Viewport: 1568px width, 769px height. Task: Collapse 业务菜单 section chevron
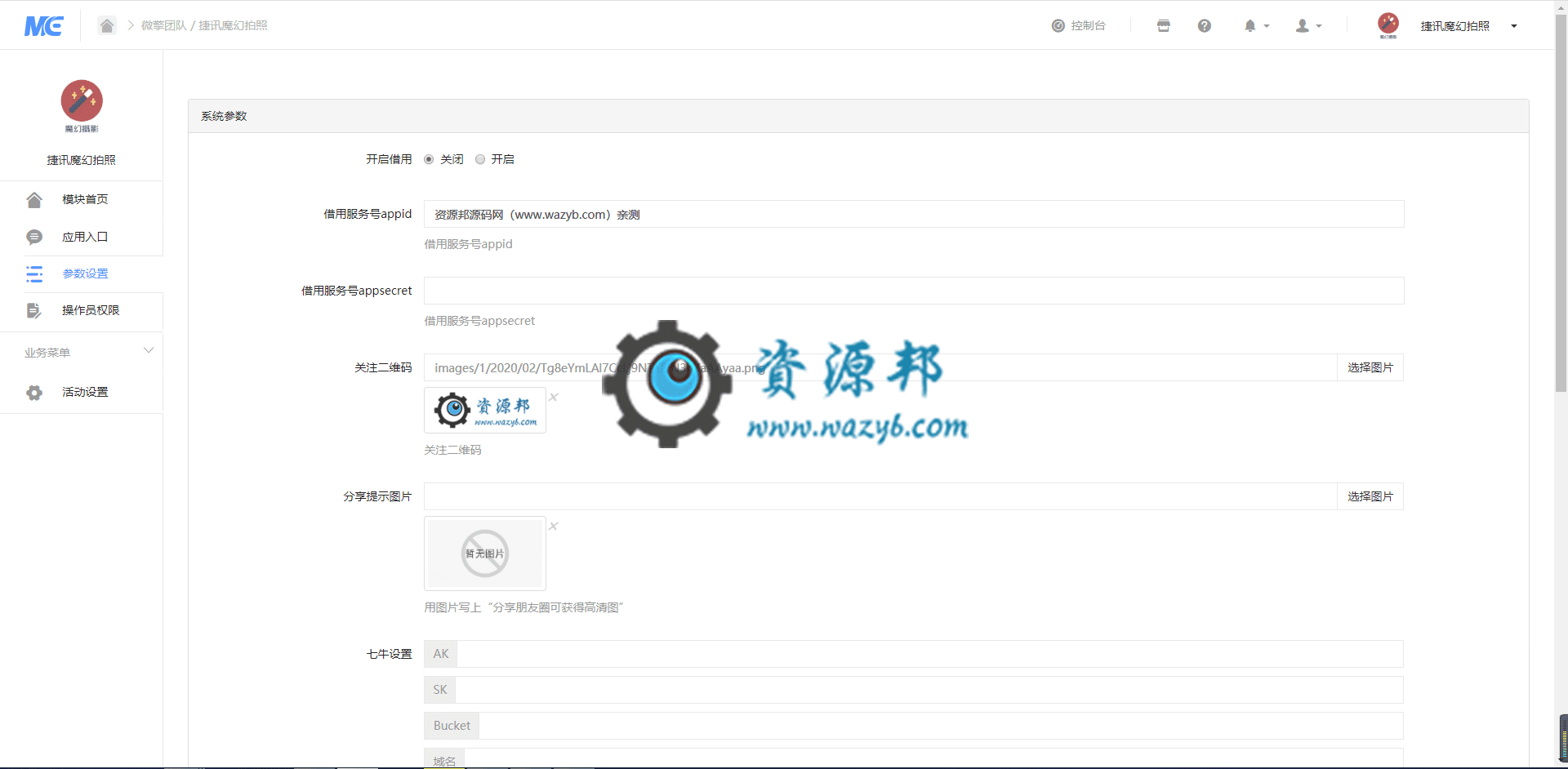coord(149,351)
